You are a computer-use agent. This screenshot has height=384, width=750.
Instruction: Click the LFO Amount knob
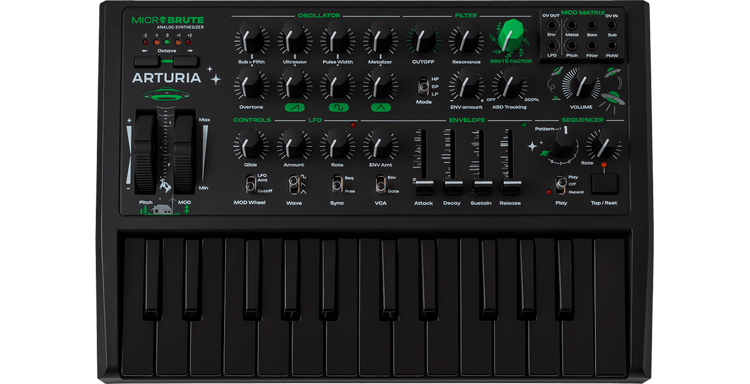tap(294, 144)
